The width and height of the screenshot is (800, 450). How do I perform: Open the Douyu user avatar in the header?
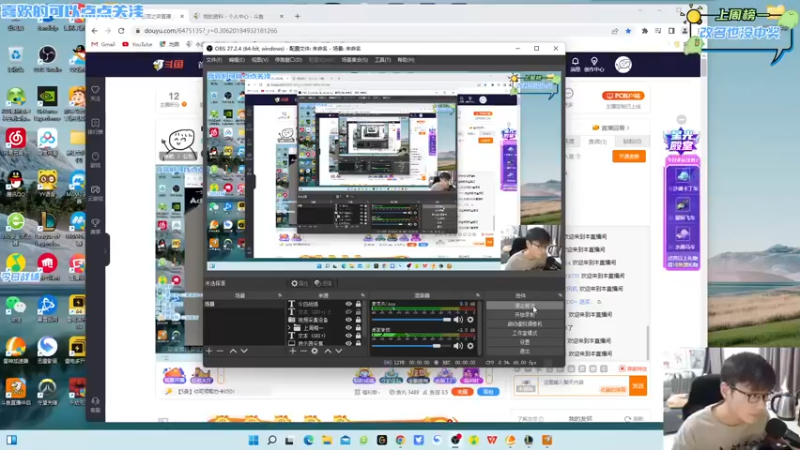[x=623, y=64]
